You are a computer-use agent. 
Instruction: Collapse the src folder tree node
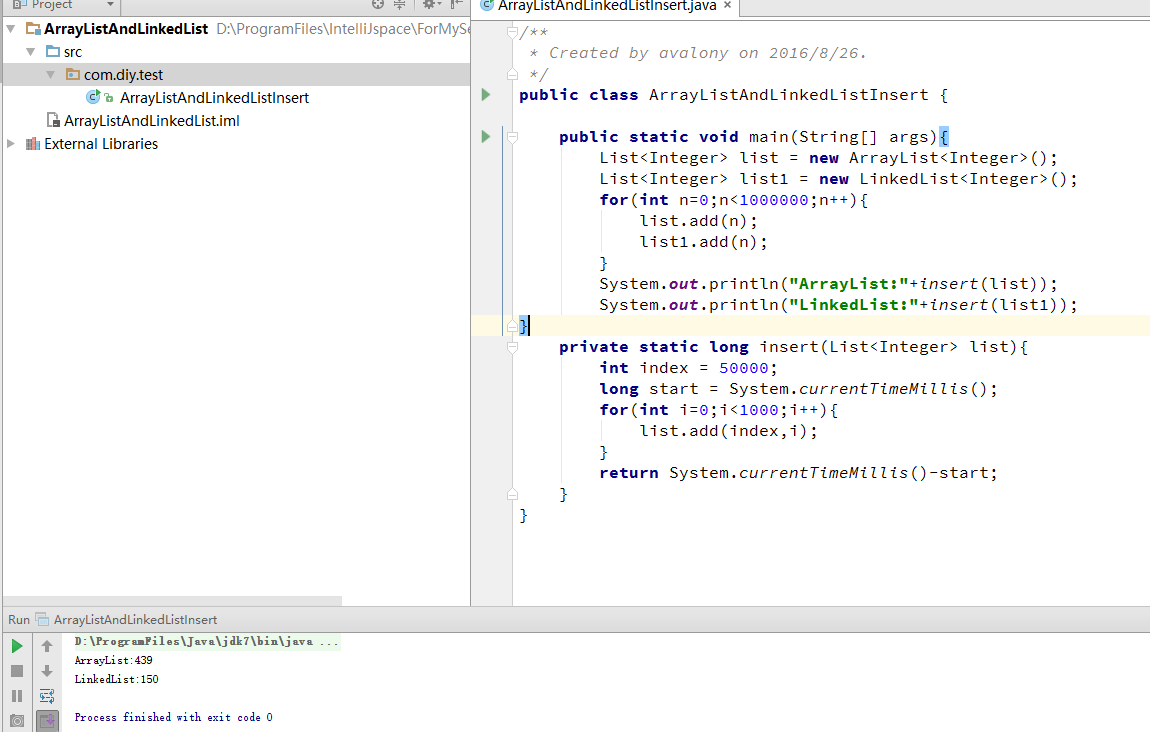pos(31,52)
